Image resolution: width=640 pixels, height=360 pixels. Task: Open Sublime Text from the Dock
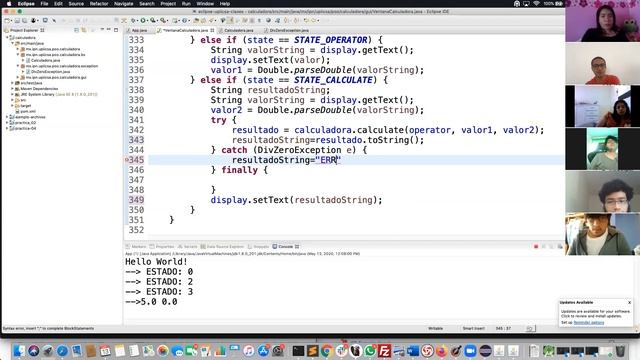pos(312,351)
